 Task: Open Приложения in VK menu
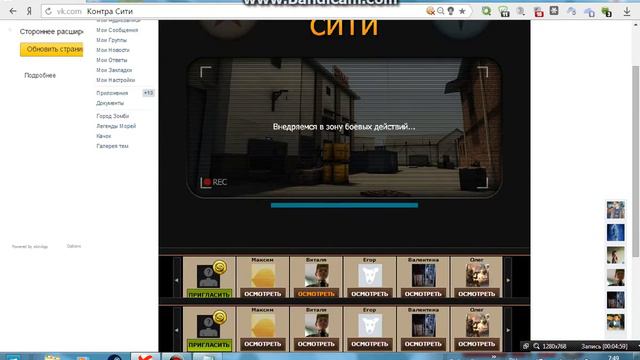[x=112, y=93]
